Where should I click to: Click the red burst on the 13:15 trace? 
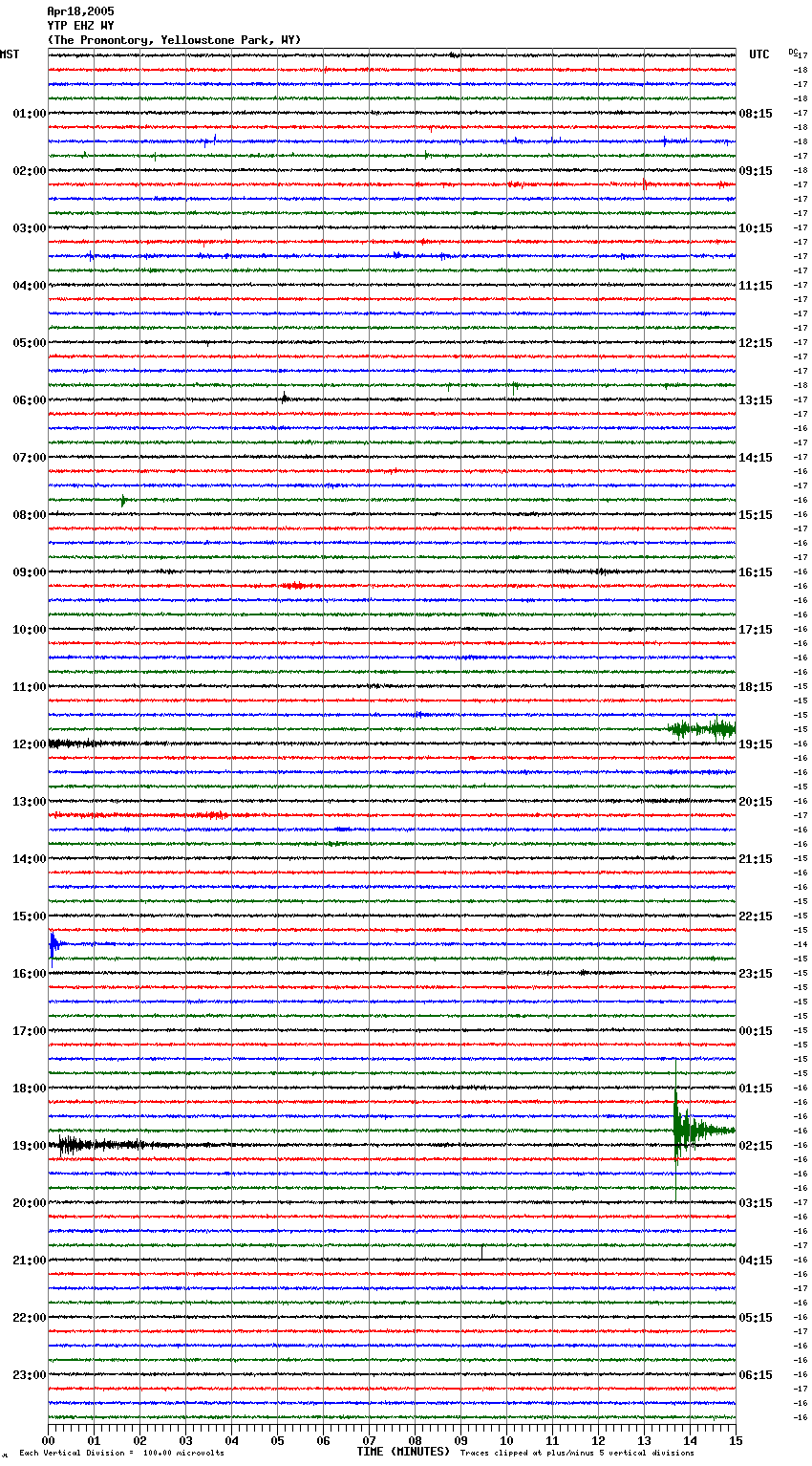click(212, 815)
